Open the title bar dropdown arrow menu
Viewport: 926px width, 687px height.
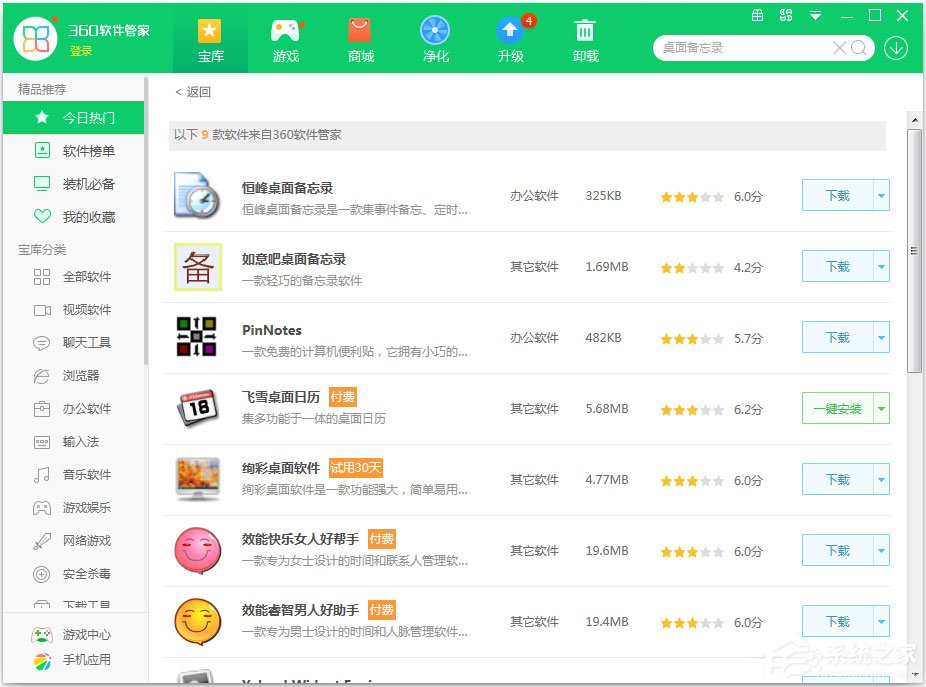click(813, 15)
